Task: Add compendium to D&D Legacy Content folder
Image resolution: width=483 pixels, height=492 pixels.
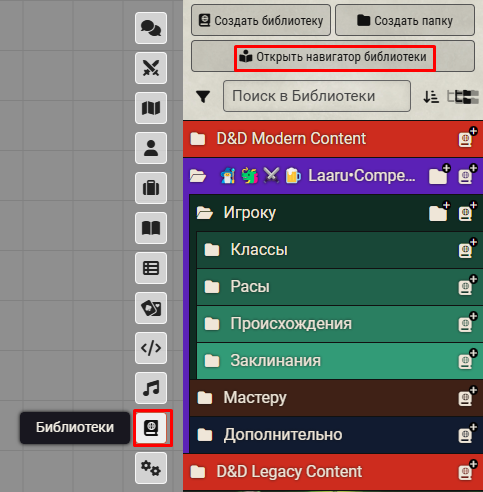Action: (467, 471)
